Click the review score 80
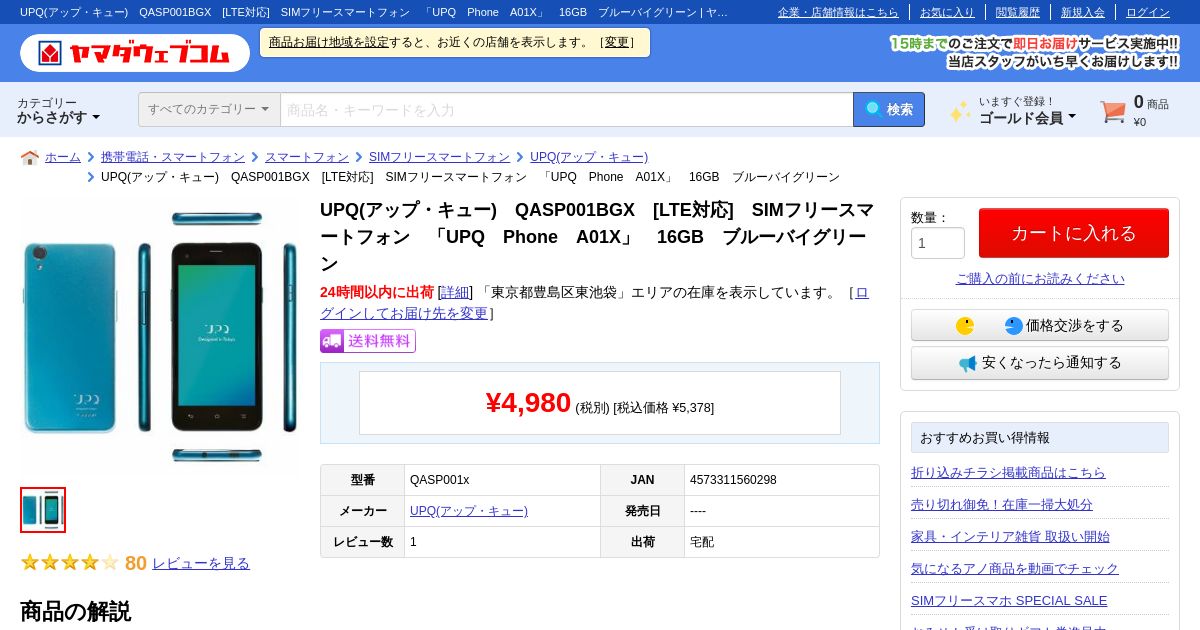Screen dimensions: 1200x630 (x=136, y=563)
